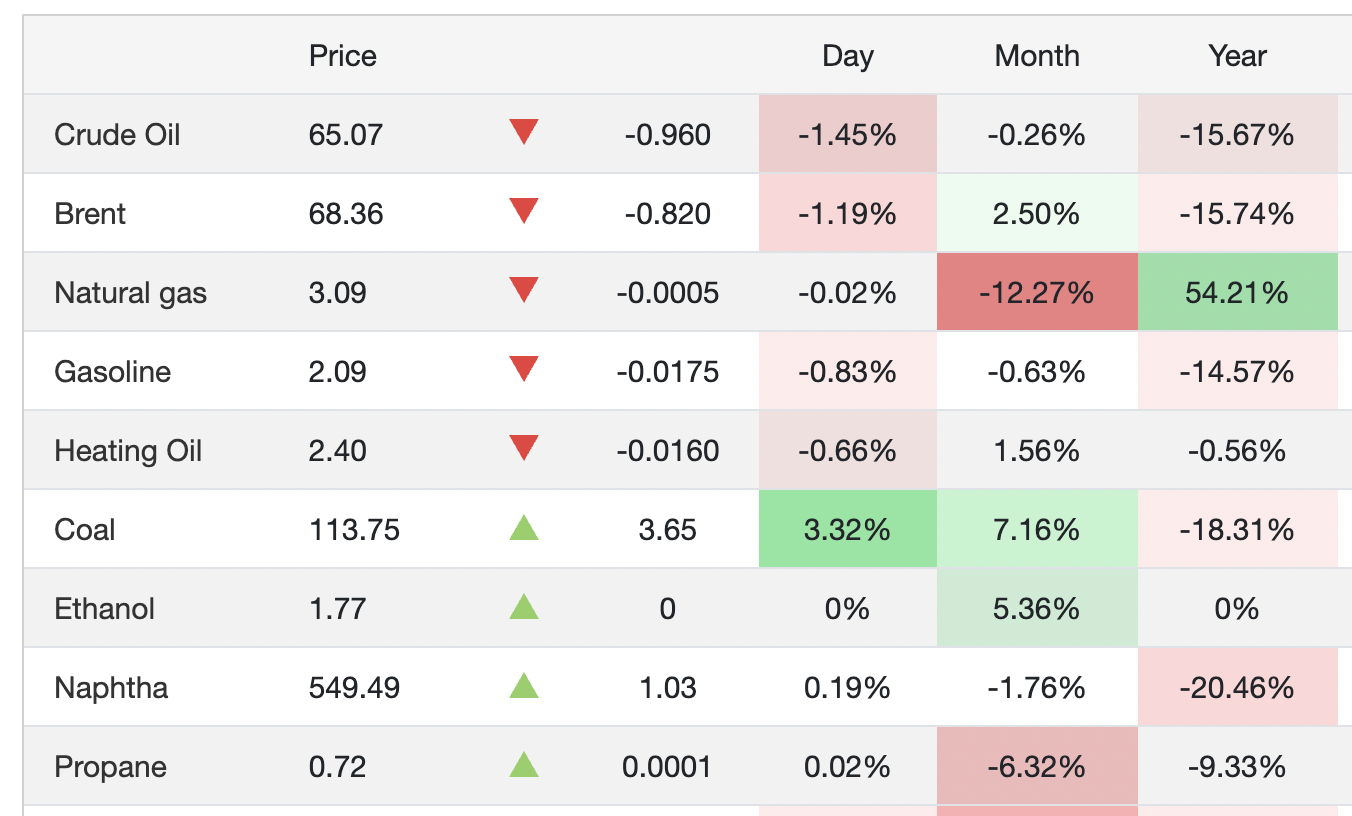Click the 2.50% month cell

click(1037, 213)
